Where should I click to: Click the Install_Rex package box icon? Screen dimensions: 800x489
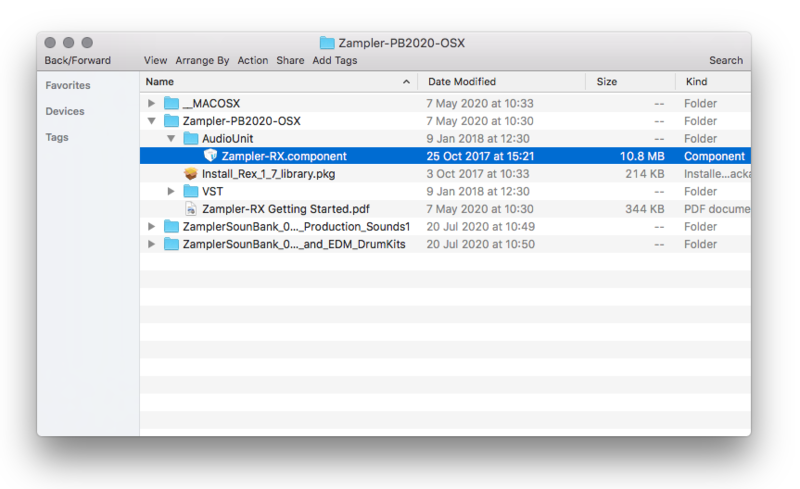coord(191,174)
